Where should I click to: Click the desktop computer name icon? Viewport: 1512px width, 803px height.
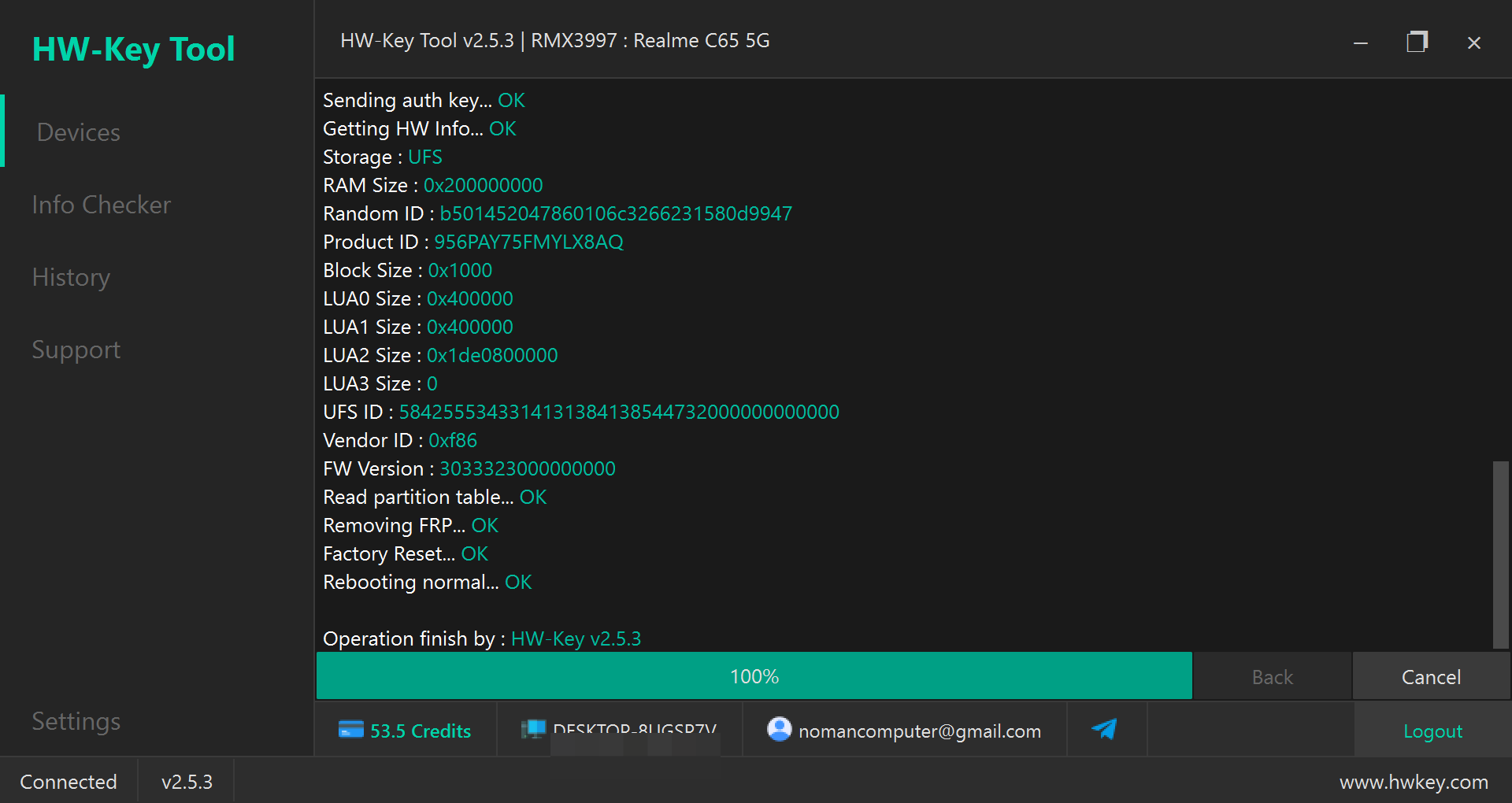coord(533,730)
